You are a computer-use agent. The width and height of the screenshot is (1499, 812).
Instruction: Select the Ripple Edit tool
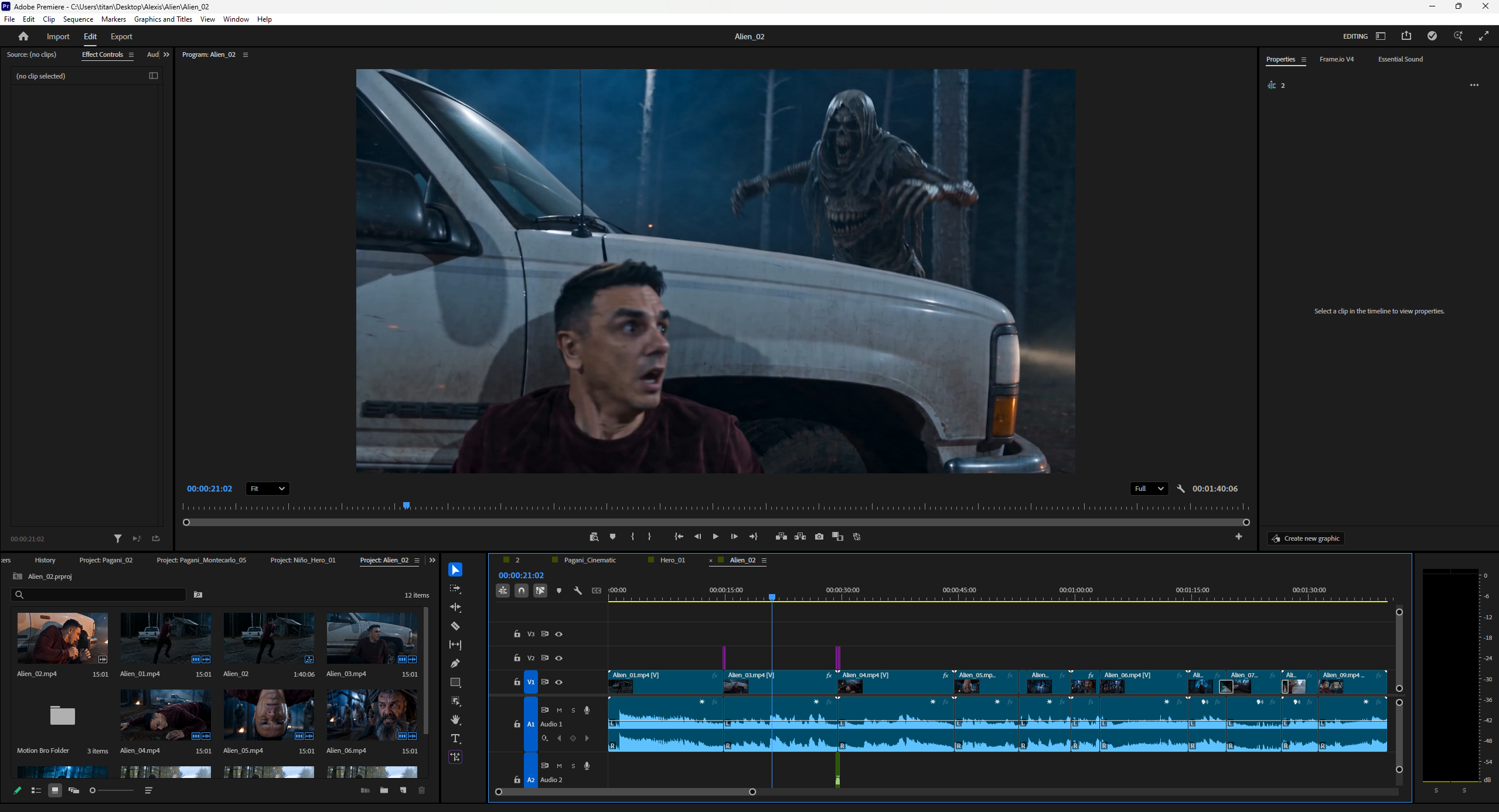click(455, 607)
